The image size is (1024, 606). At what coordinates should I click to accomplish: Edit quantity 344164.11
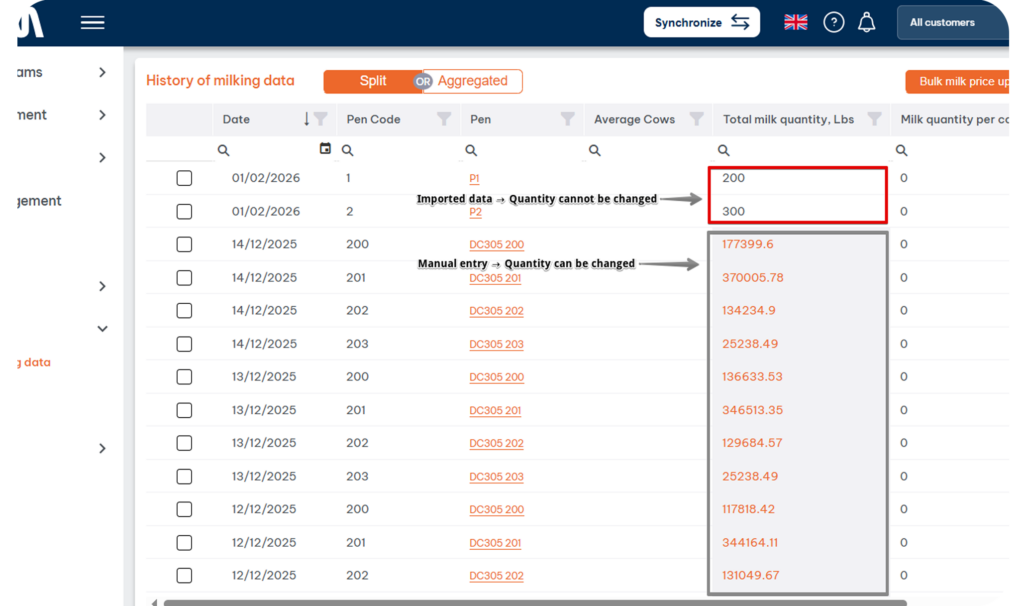750,543
